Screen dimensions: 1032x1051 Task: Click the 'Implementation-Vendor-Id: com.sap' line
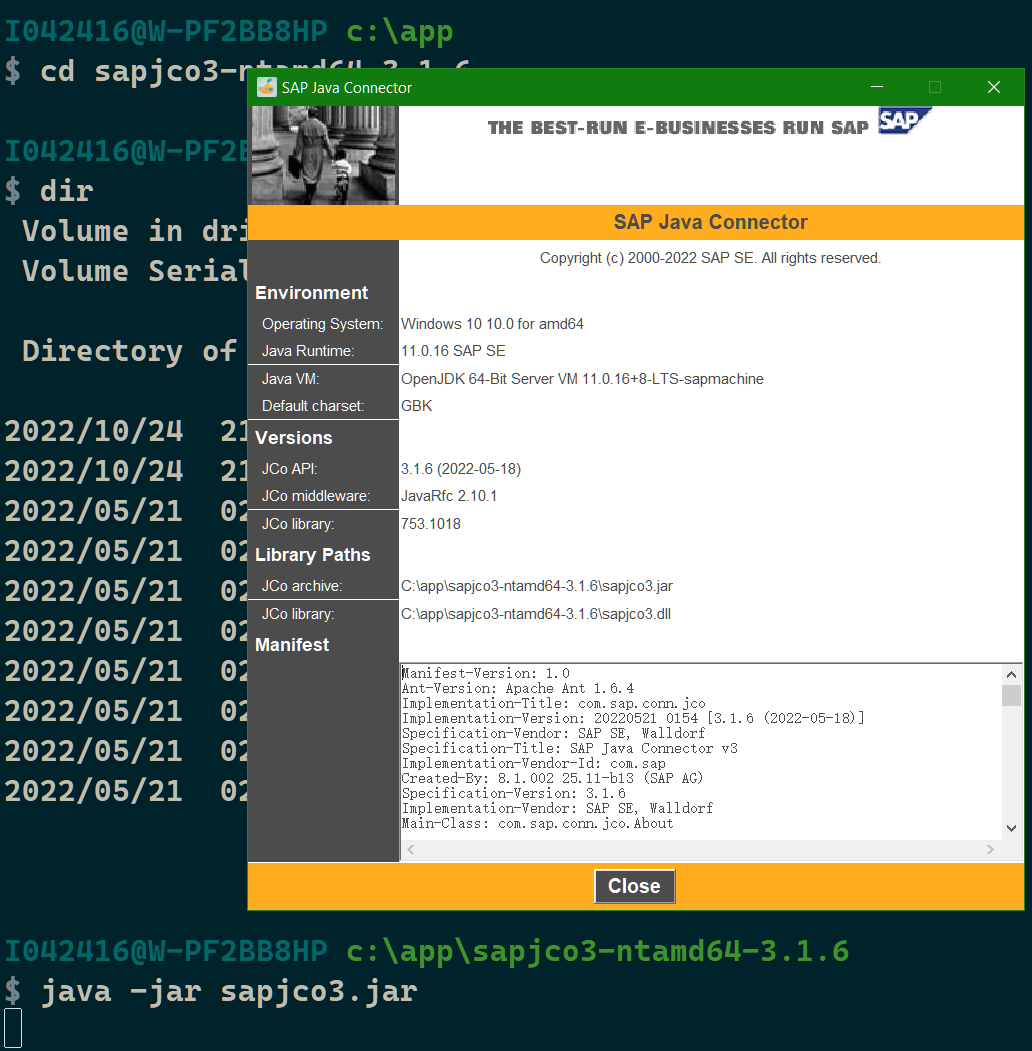pyautogui.click(x=533, y=763)
